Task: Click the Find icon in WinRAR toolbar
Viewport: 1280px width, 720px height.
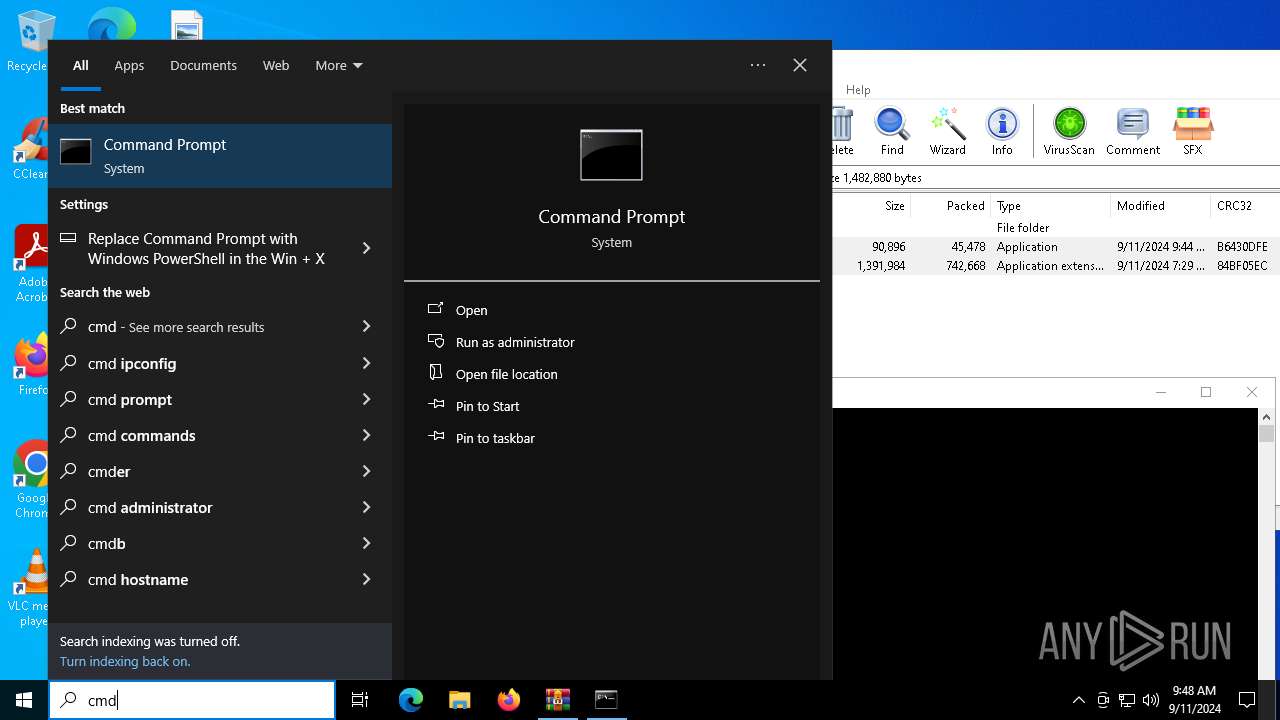Action: 892,132
